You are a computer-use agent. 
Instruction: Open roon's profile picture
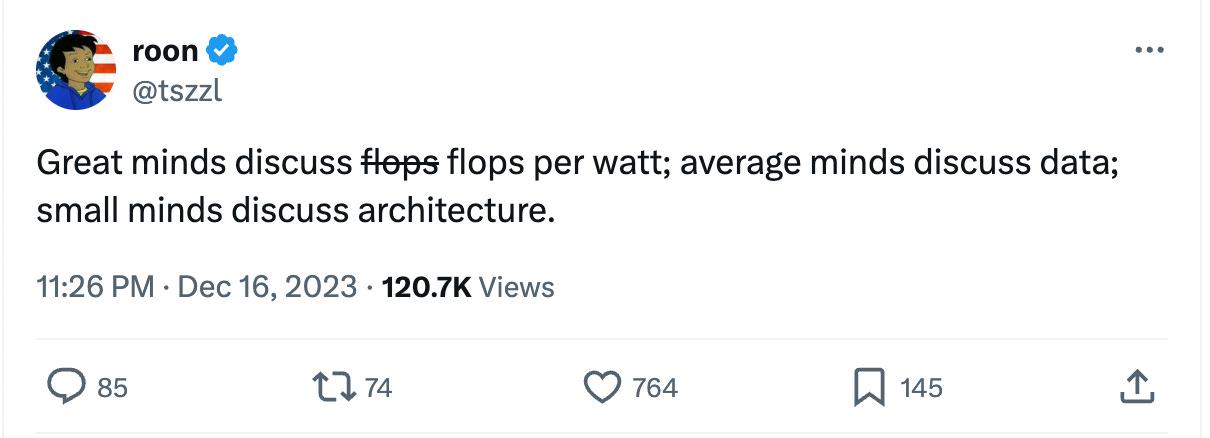76,70
